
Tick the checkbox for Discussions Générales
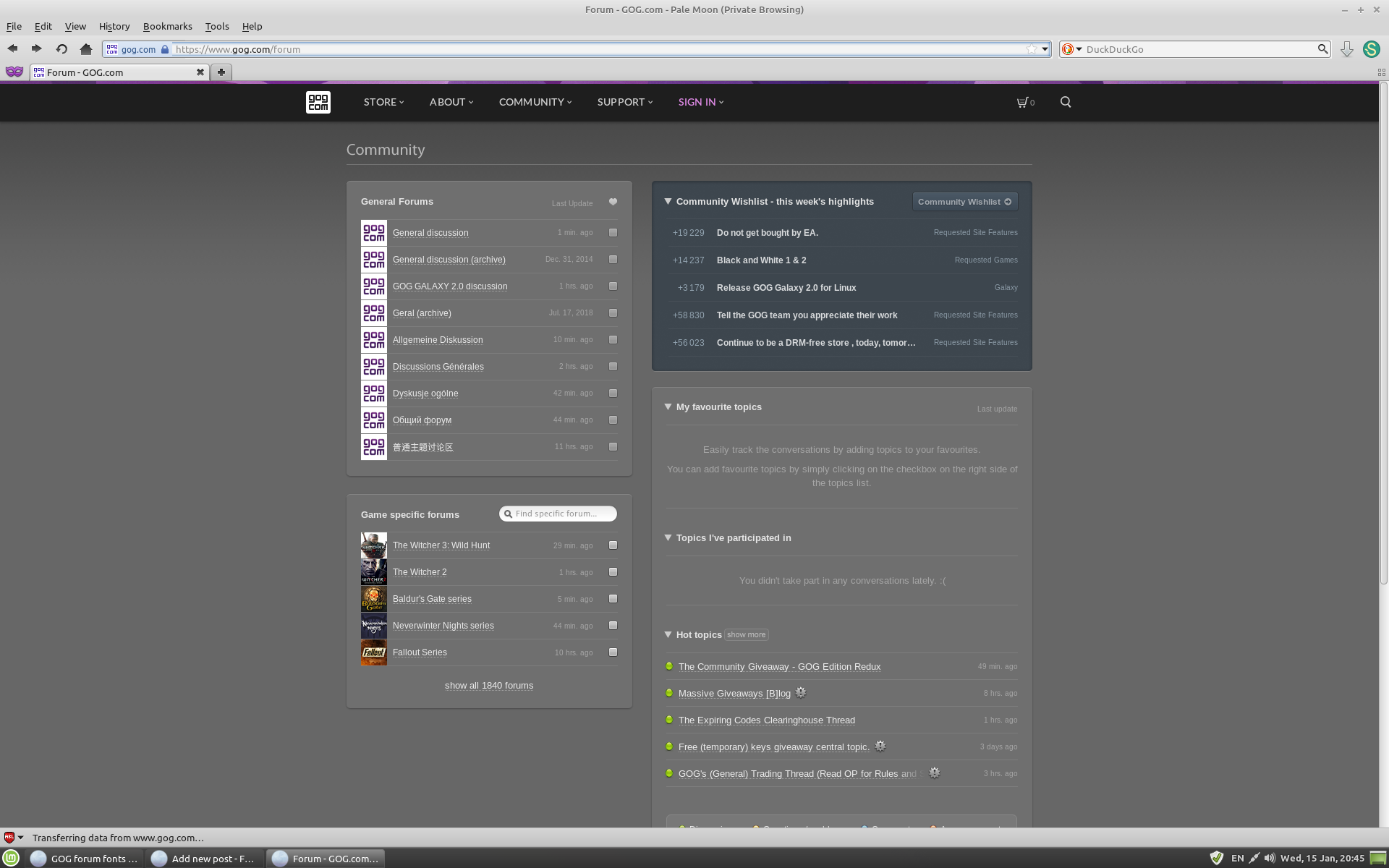point(613,367)
